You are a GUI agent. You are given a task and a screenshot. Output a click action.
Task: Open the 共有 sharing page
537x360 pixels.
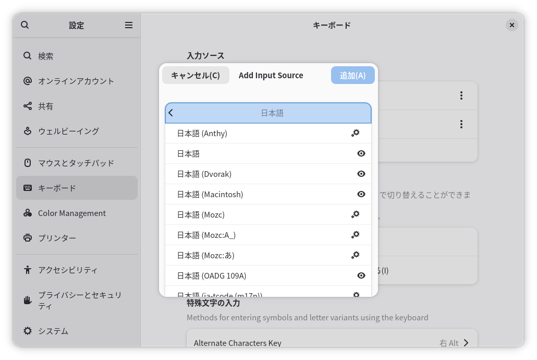77,106
